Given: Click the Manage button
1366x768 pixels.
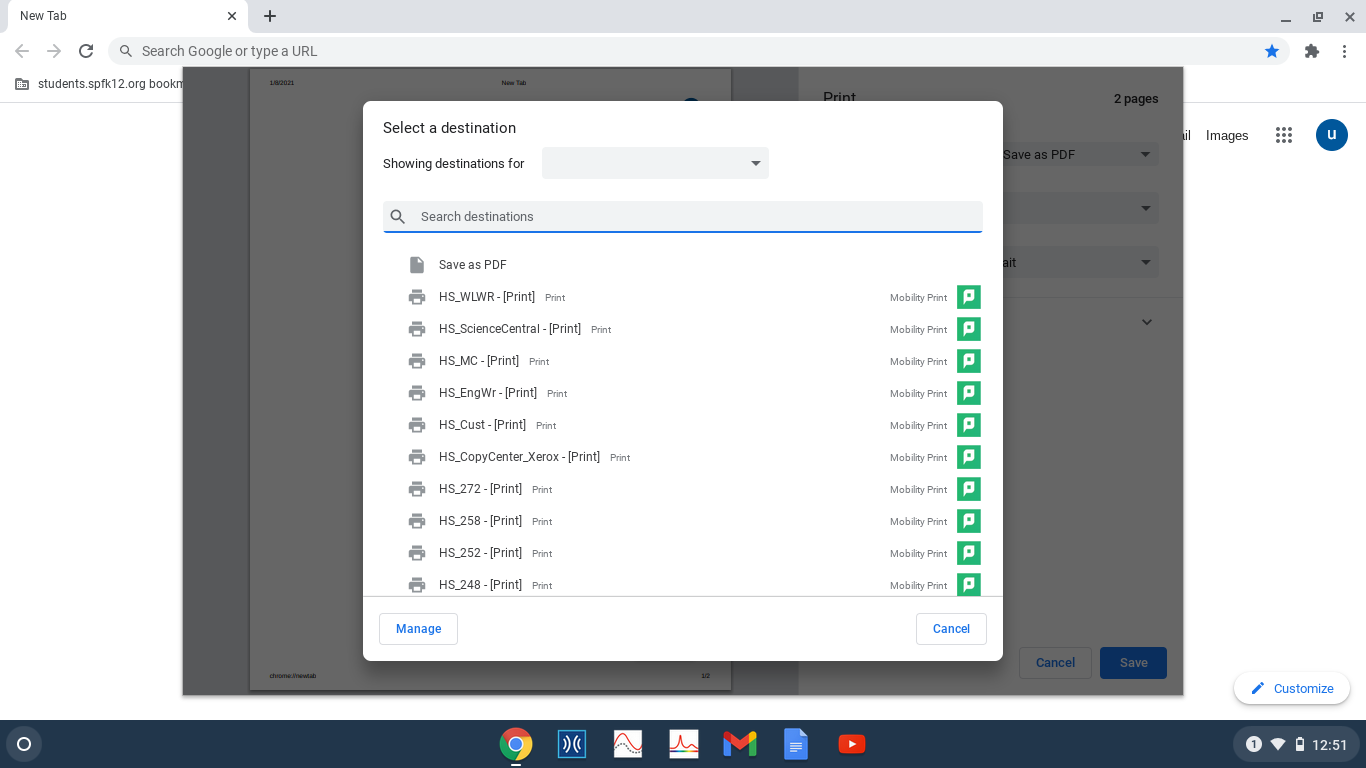Looking at the screenshot, I should 418,629.
